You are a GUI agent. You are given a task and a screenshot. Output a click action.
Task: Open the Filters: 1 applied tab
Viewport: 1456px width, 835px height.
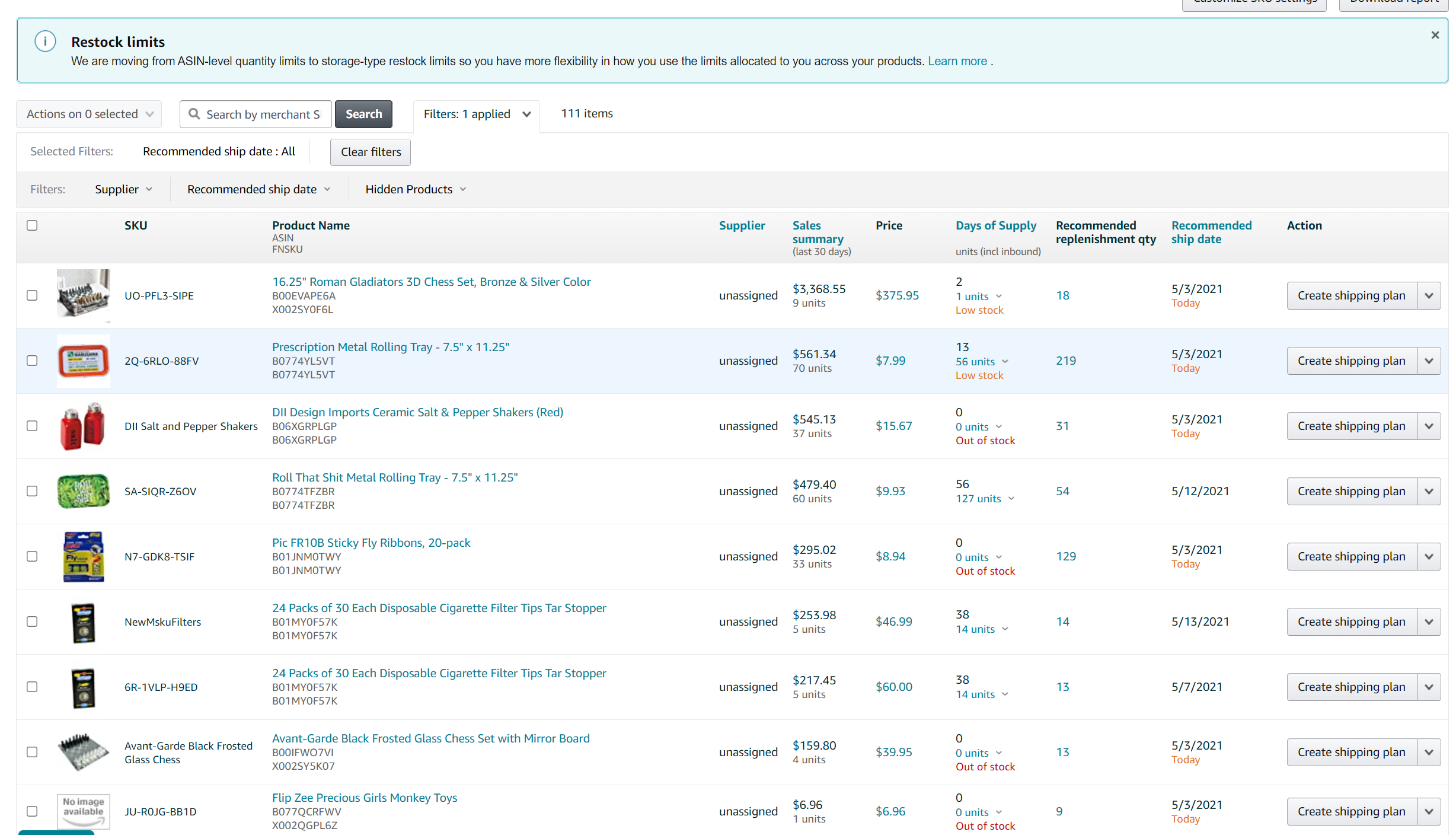[x=476, y=114]
